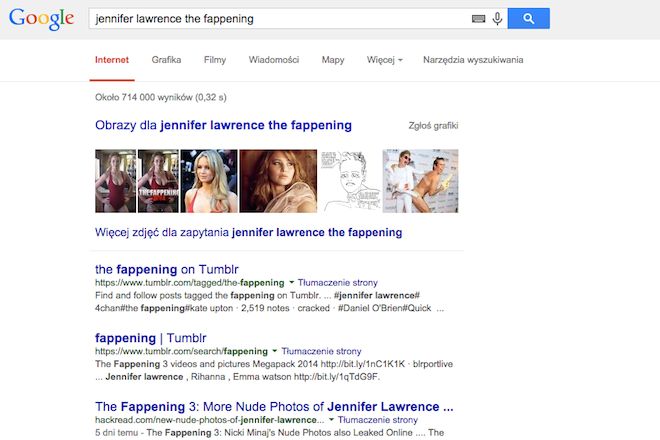The width and height of the screenshot is (660, 440).
Task: Click the blue search magnifier button
Action: click(x=528, y=19)
